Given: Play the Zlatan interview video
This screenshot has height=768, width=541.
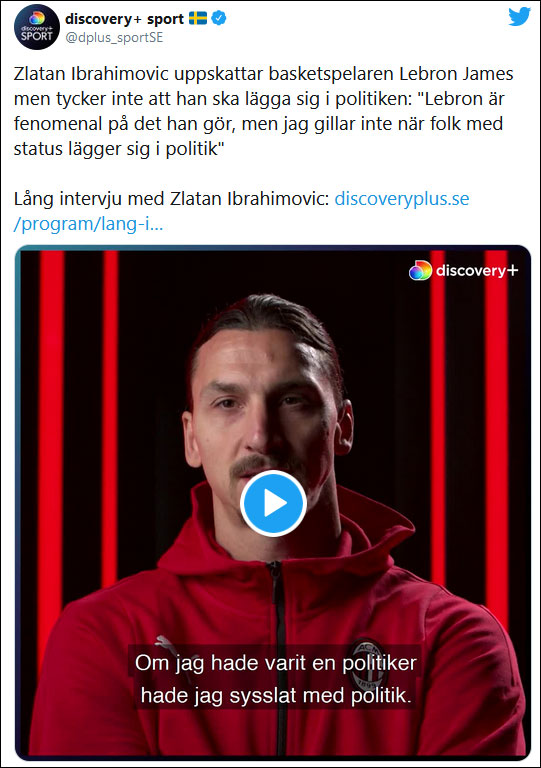Looking at the screenshot, I should [273, 504].
